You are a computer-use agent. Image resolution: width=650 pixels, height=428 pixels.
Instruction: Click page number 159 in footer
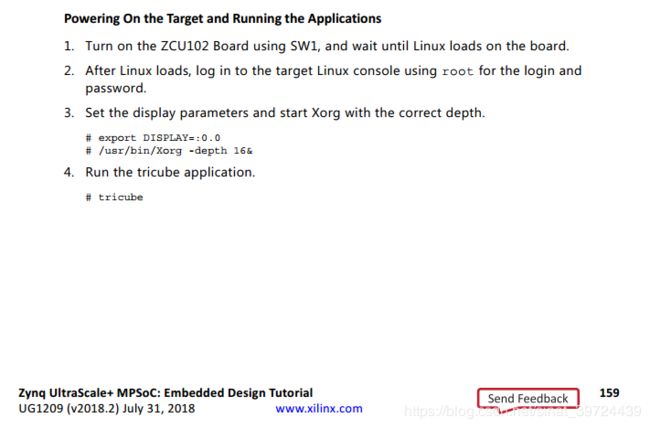(x=609, y=393)
